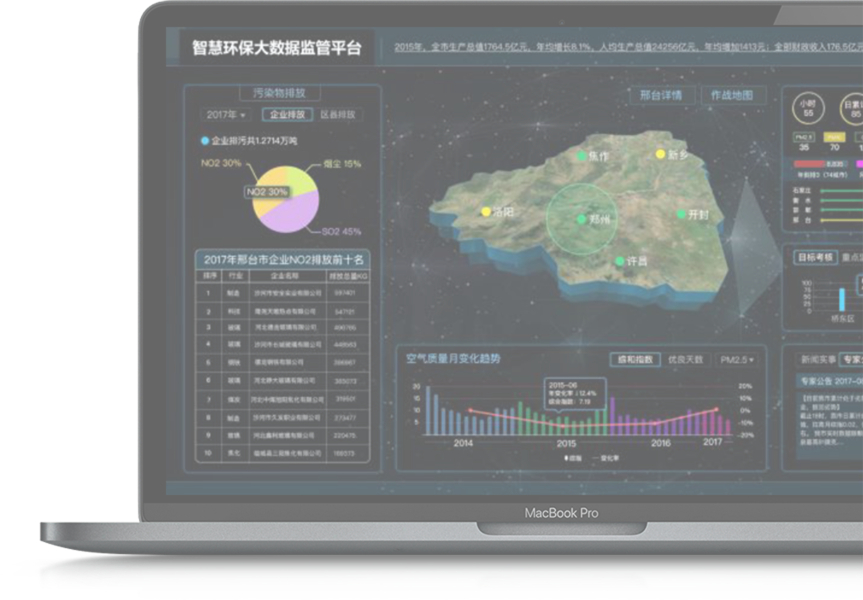Click the blue dot beside 企业排污共 total
This screenshot has width=863, height=600.
(205, 141)
